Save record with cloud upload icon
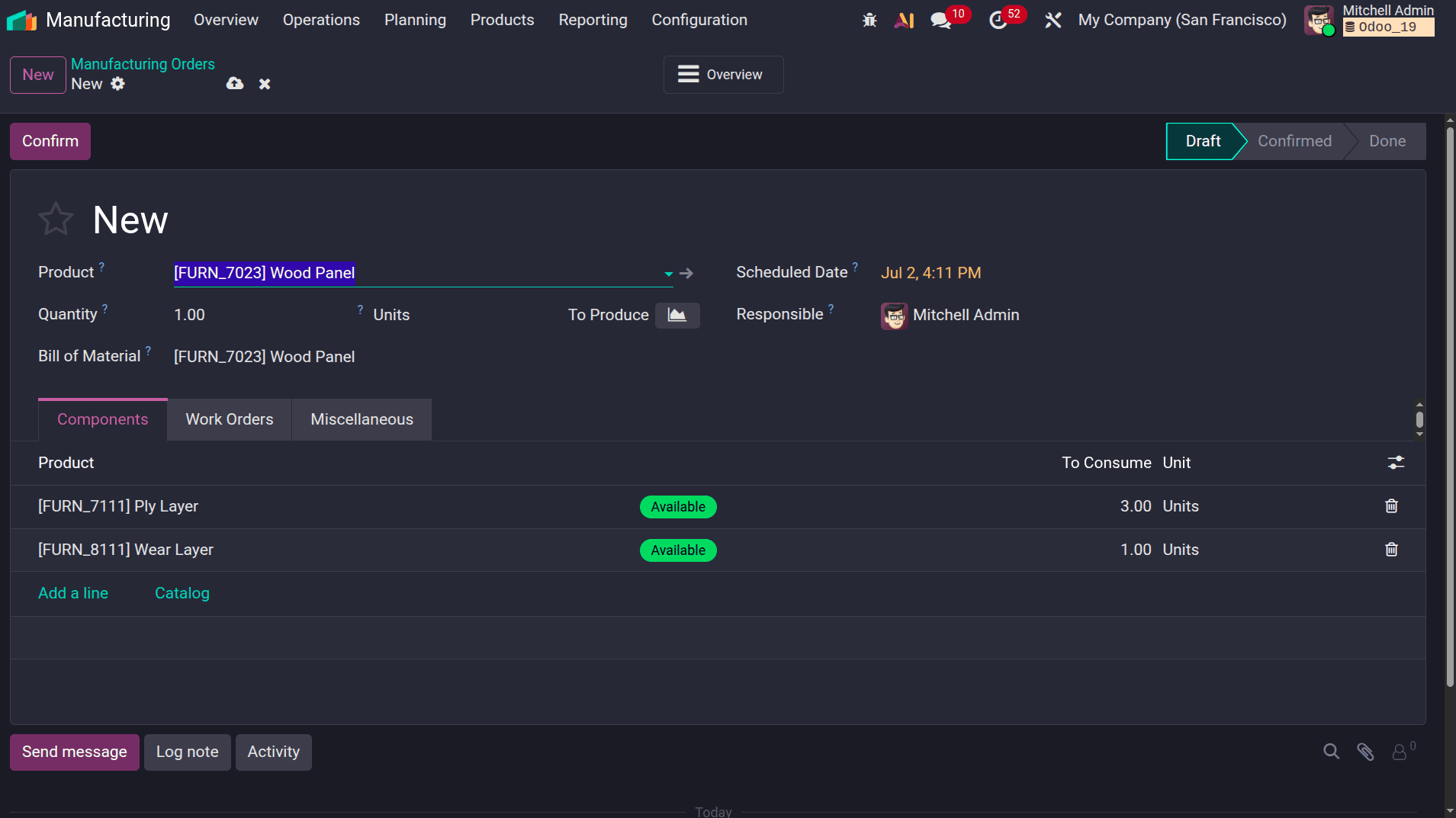1456x818 pixels. [x=235, y=84]
